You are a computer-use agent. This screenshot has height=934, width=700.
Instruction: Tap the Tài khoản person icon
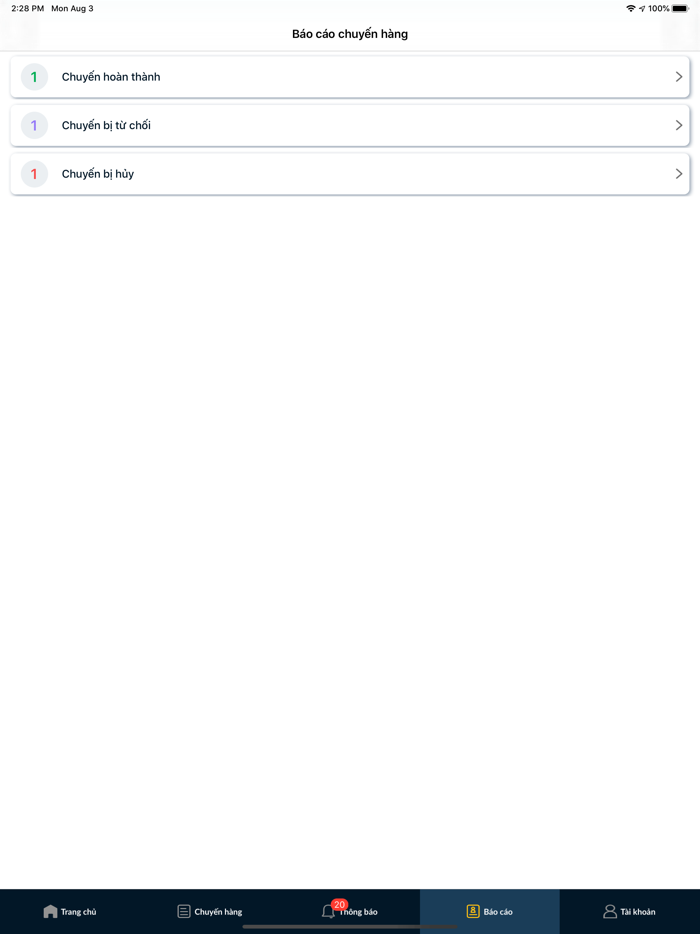[609, 911]
